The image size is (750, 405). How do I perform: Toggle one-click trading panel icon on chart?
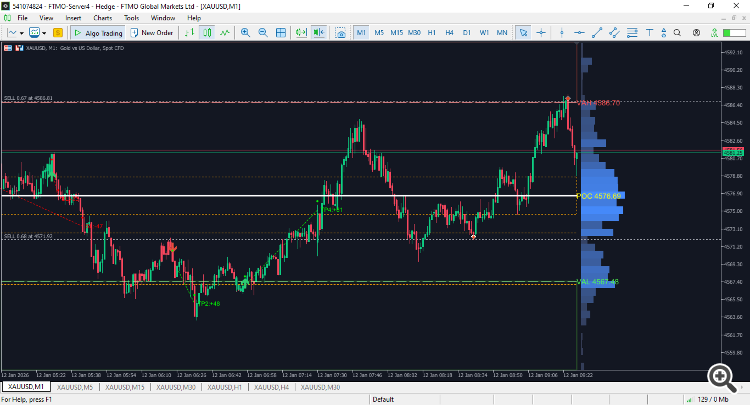click(x=8, y=48)
